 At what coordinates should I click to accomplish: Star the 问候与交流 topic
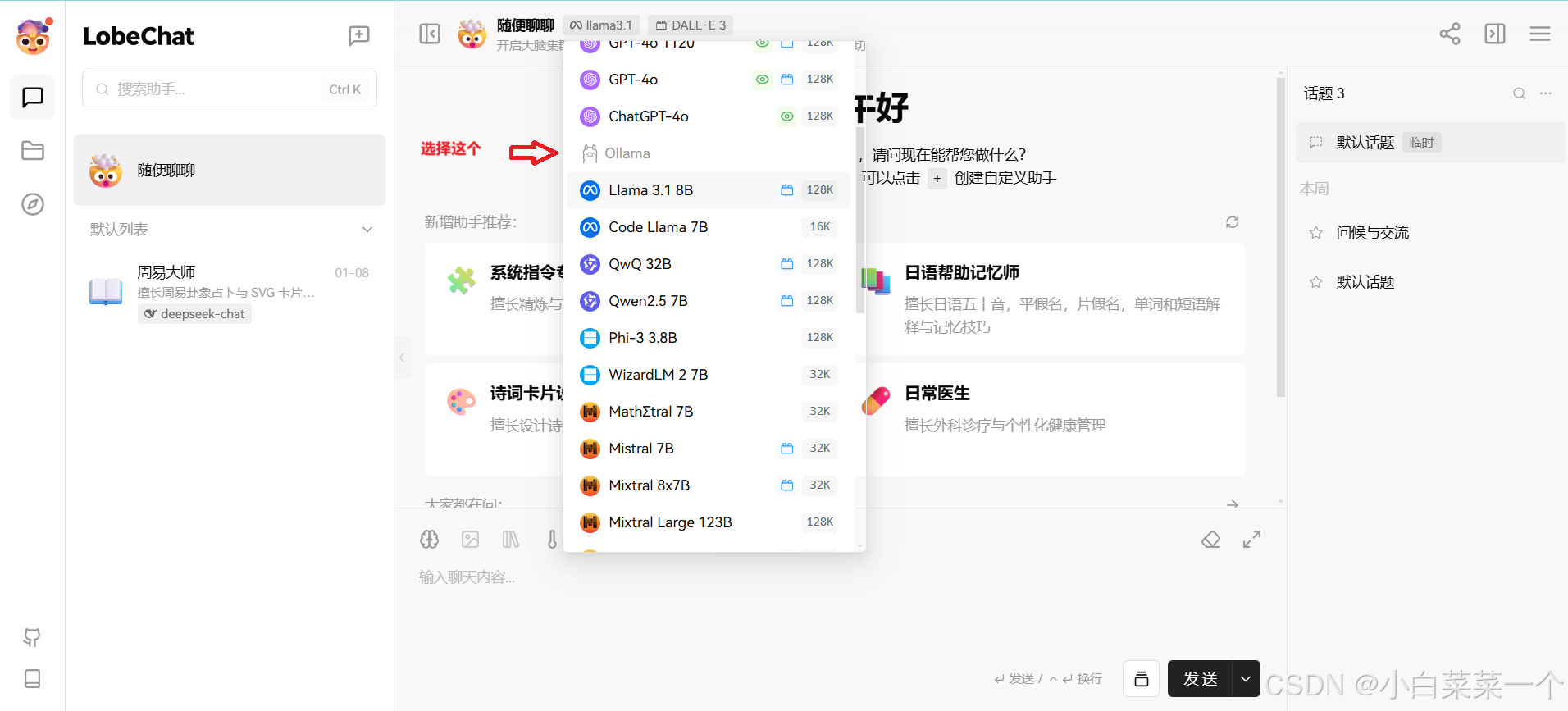(x=1316, y=233)
